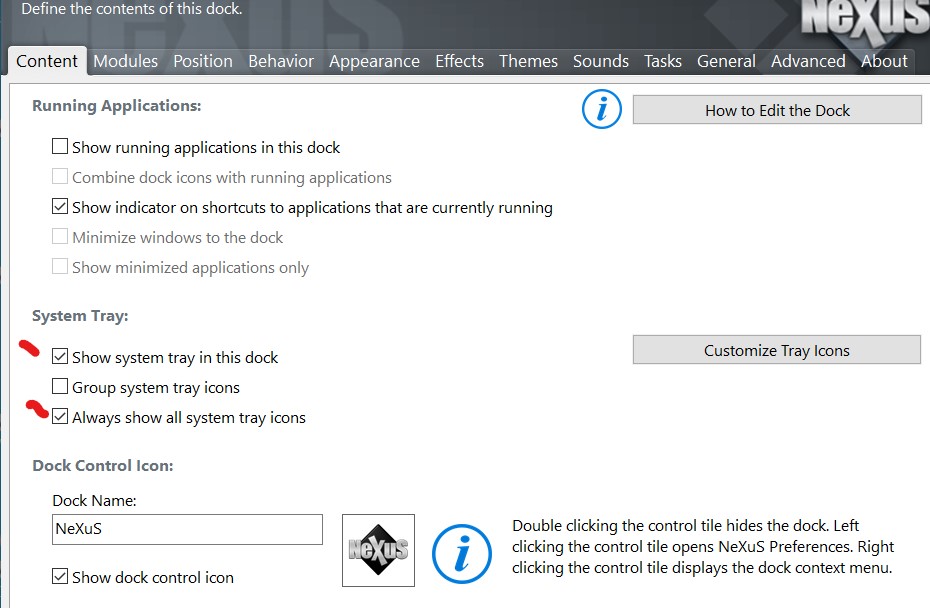Uncheck Show indicator on shortcuts to running applications
This screenshot has height=608, width=930.
[x=61, y=208]
